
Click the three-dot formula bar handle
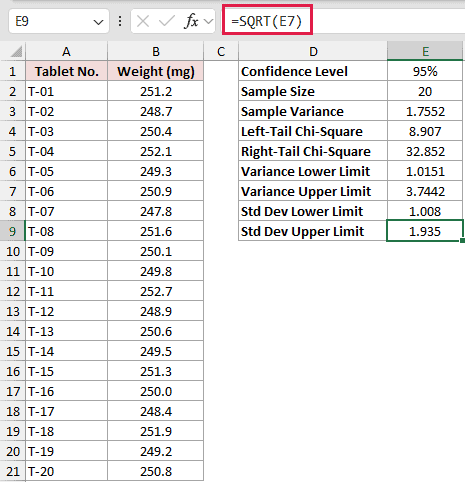coord(120,21)
